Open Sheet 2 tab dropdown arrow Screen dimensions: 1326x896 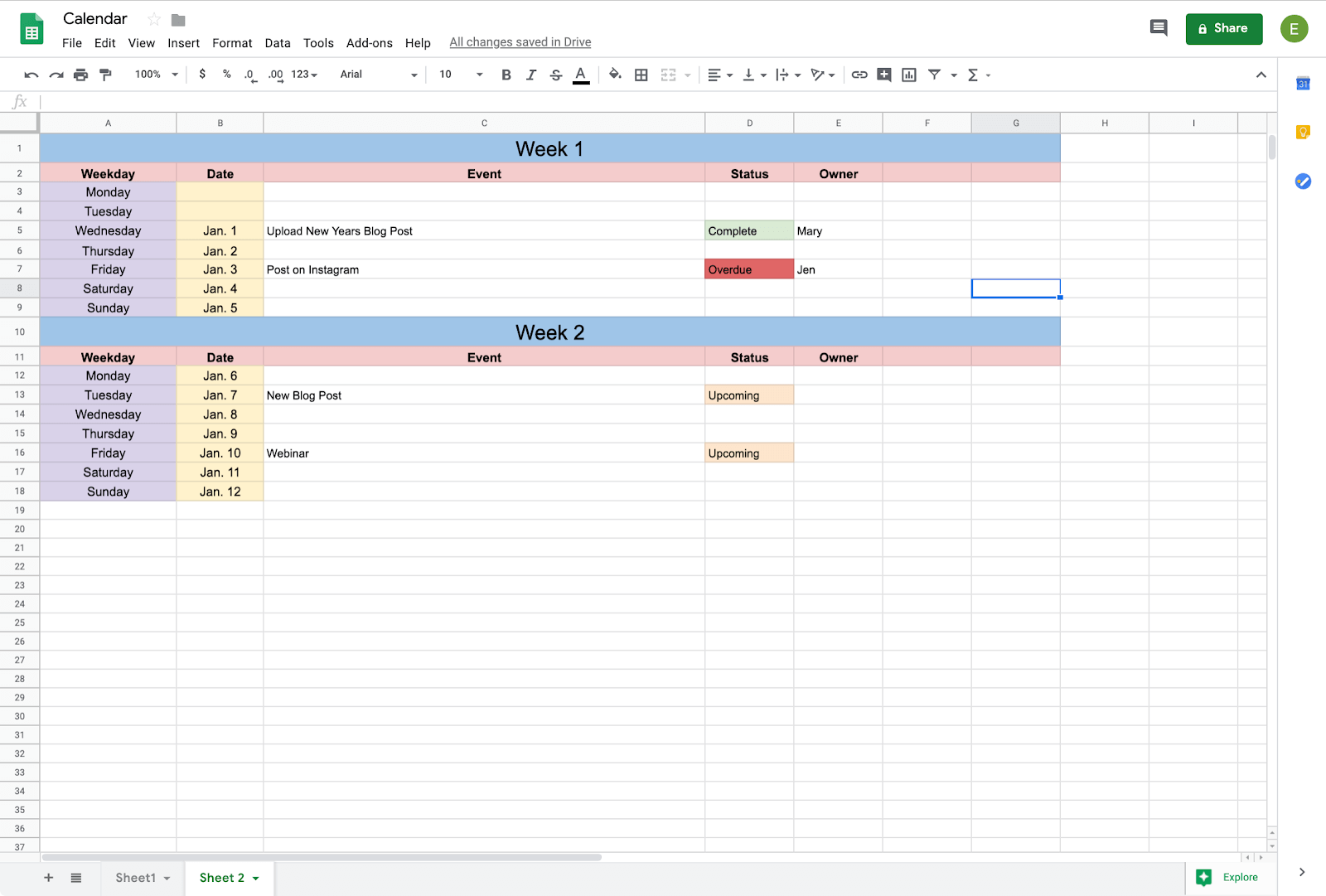click(256, 879)
